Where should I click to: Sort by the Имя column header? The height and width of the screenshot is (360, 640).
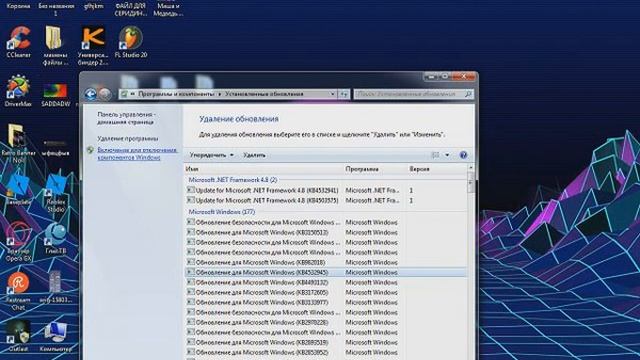(x=263, y=169)
